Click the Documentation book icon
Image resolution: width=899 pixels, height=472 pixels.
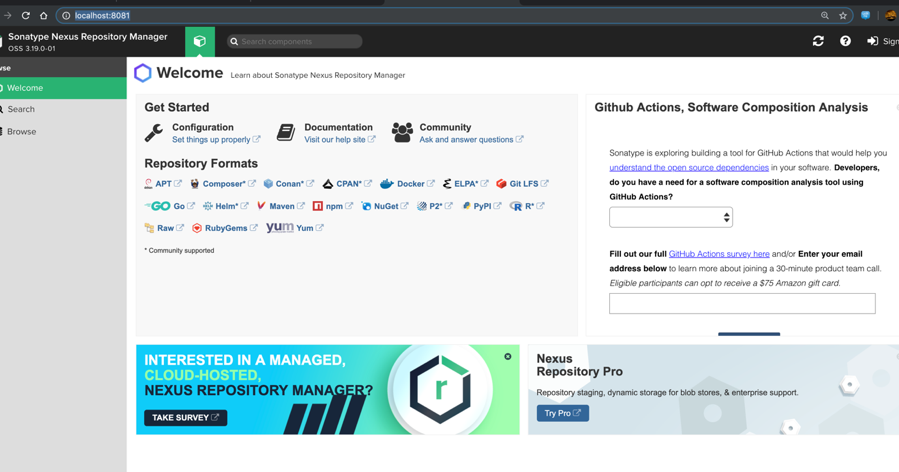click(286, 132)
